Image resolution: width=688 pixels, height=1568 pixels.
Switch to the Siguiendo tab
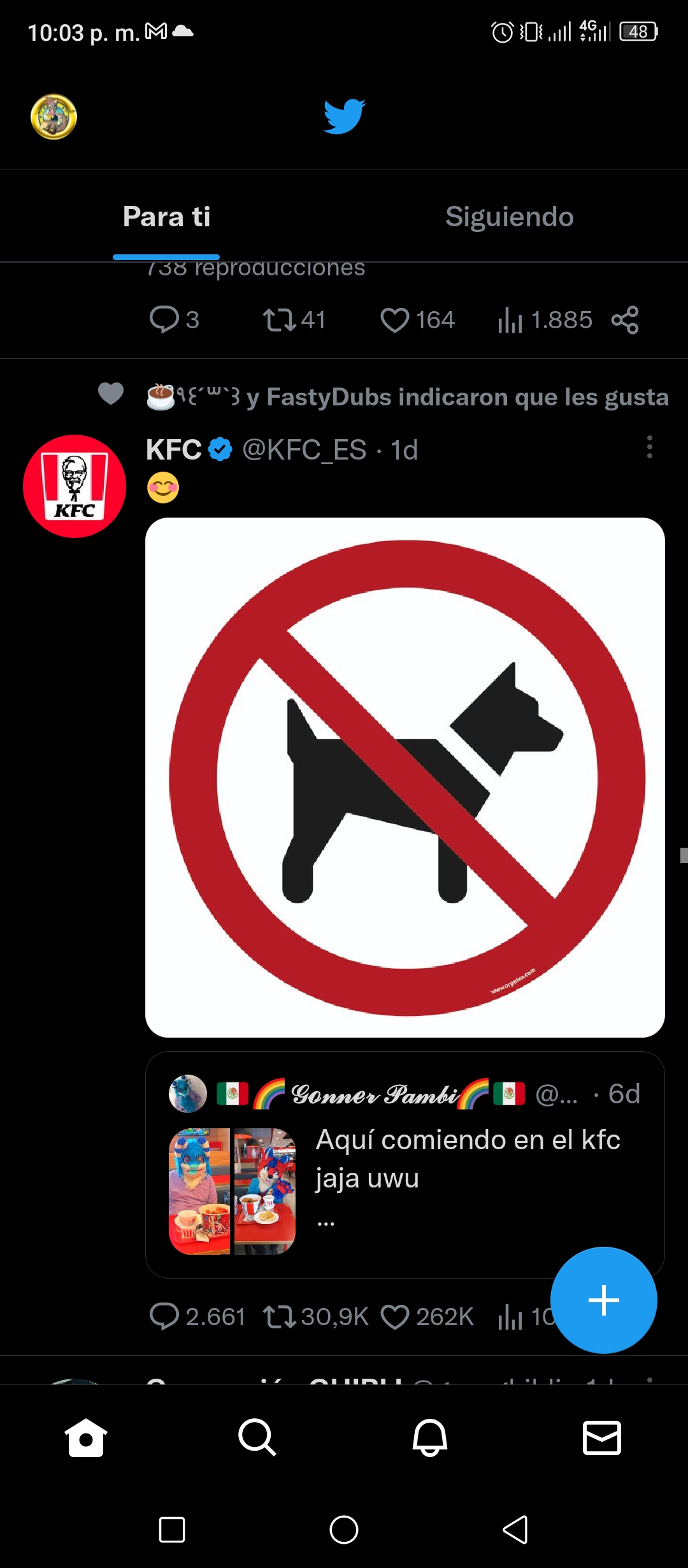[510, 217]
